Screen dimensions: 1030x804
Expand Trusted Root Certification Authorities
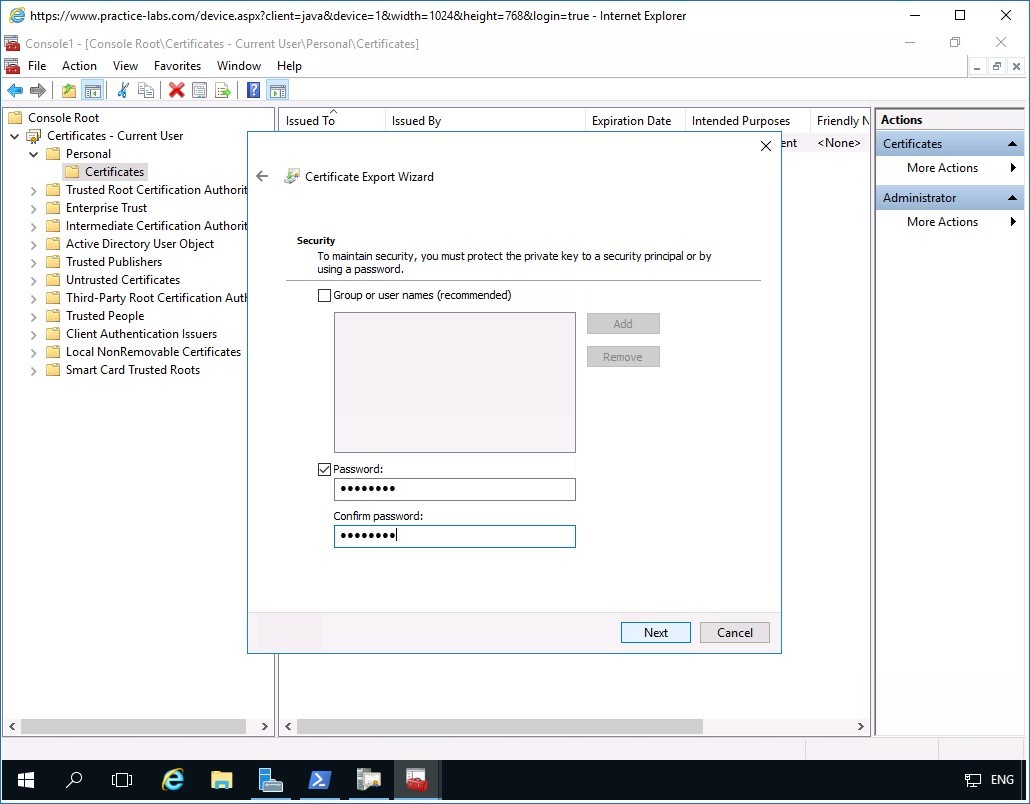click(34, 190)
